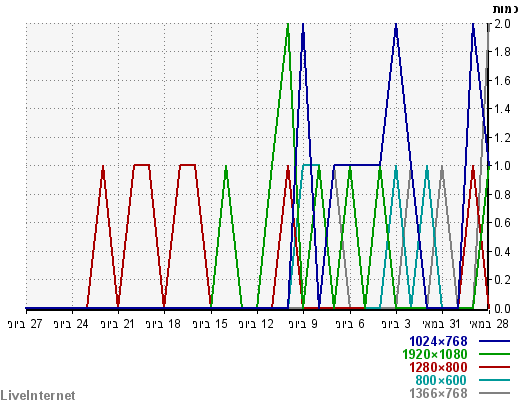The width and height of the screenshot is (520, 405).
Task: Click the 9 ביונ date axis label
Action: (303, 324)
